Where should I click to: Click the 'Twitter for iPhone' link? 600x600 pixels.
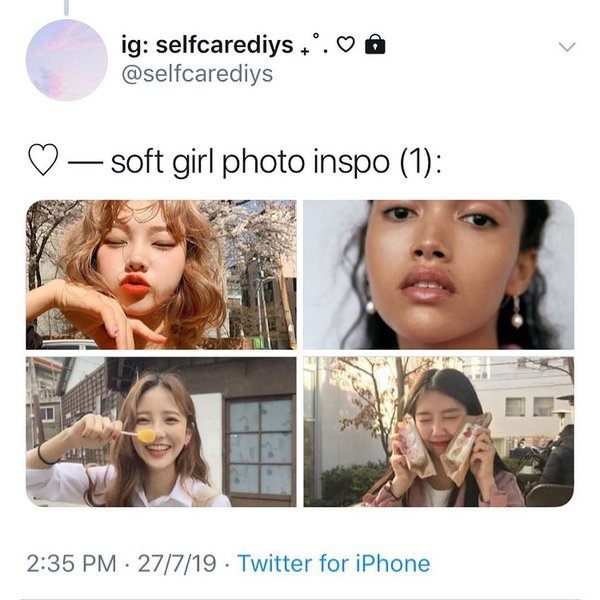334,563
